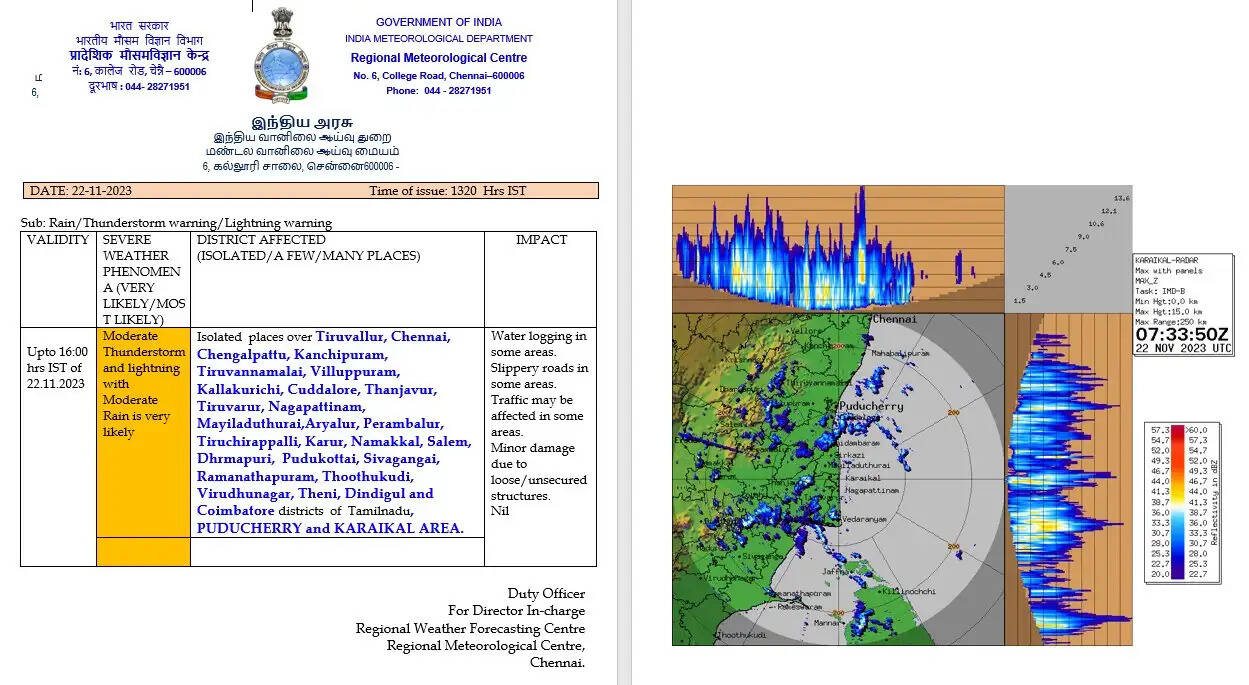This screenshot has height=685, width=1249.
Task: Click the Puducherry label on radar map
Action: point(872,407)
